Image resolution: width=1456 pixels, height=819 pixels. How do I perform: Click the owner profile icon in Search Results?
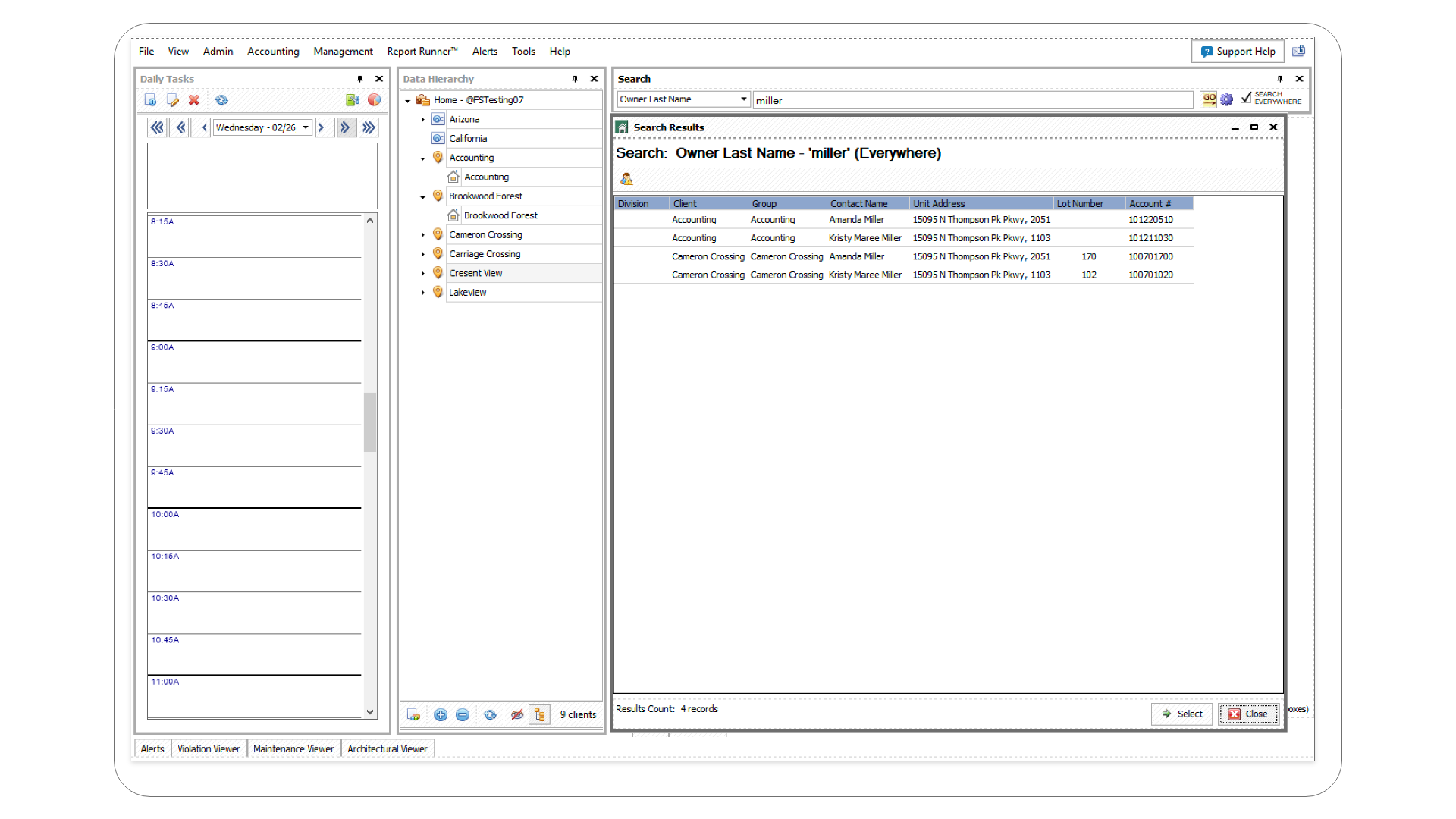click(626, 179)
